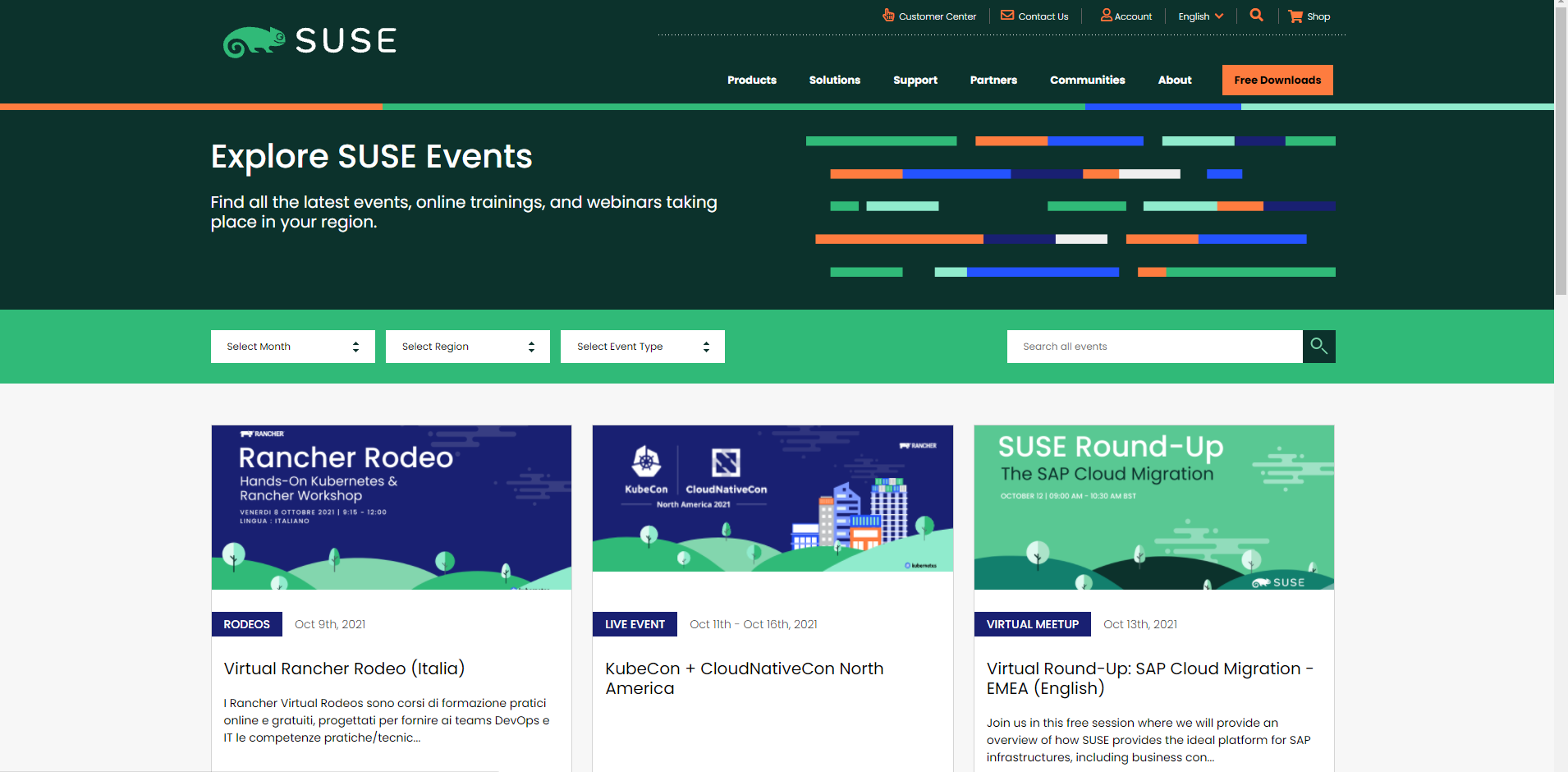This screenshot has width=1568, height=772.
Task: Click the Oct 13th, 2021 date text
Action: coord(1140,624)
